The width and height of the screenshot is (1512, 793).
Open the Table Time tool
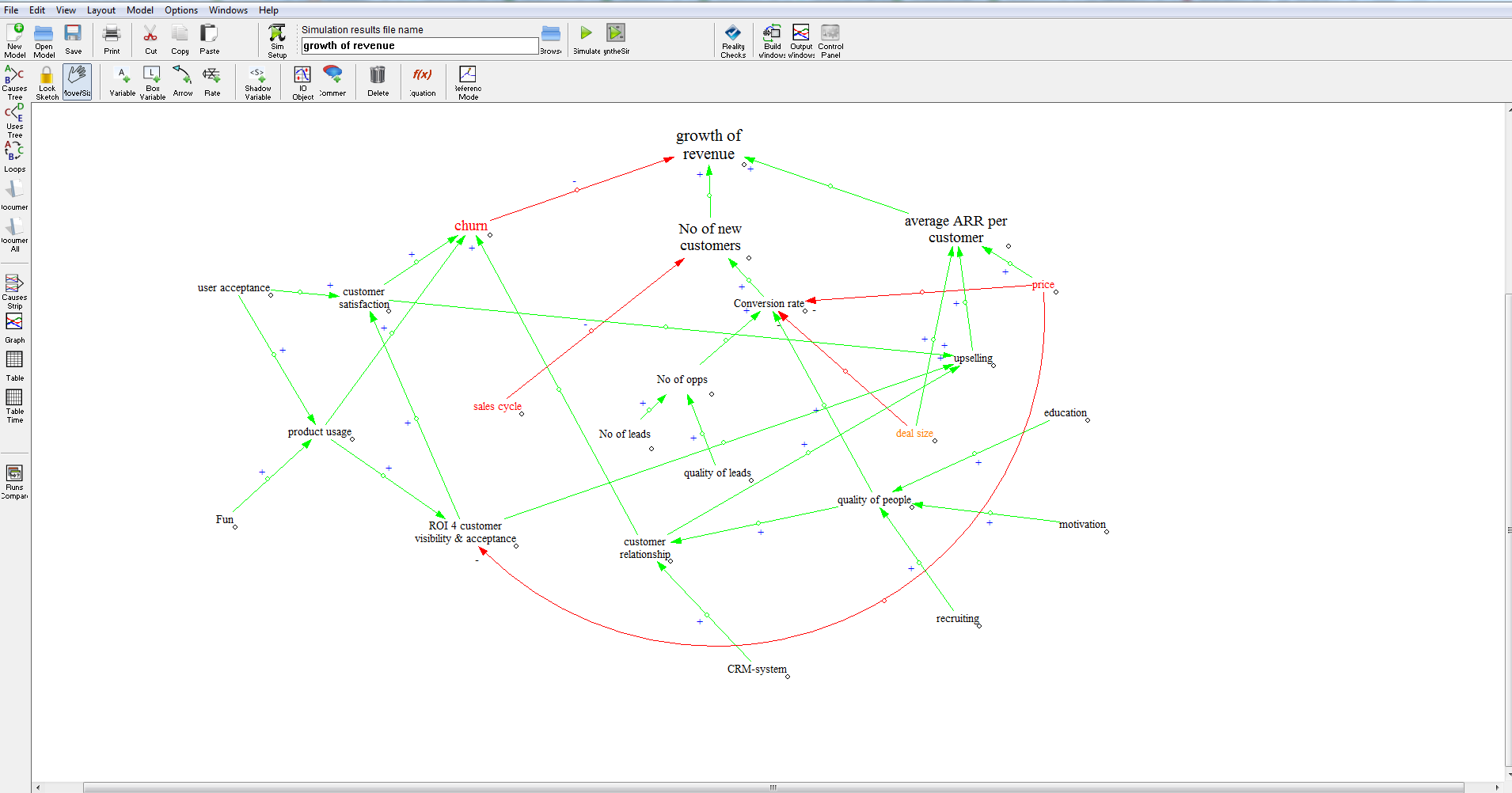15,406
